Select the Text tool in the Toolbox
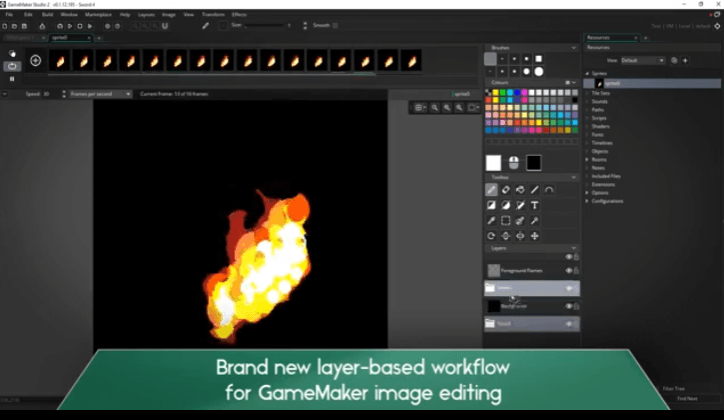Viewport: 724px width, 420px height. 534,205
